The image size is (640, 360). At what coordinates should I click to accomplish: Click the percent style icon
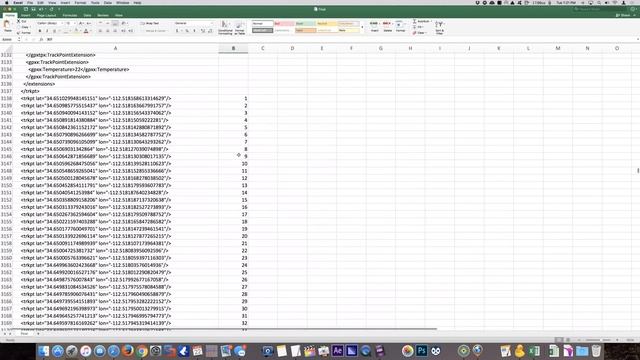(x=187, y=31)
